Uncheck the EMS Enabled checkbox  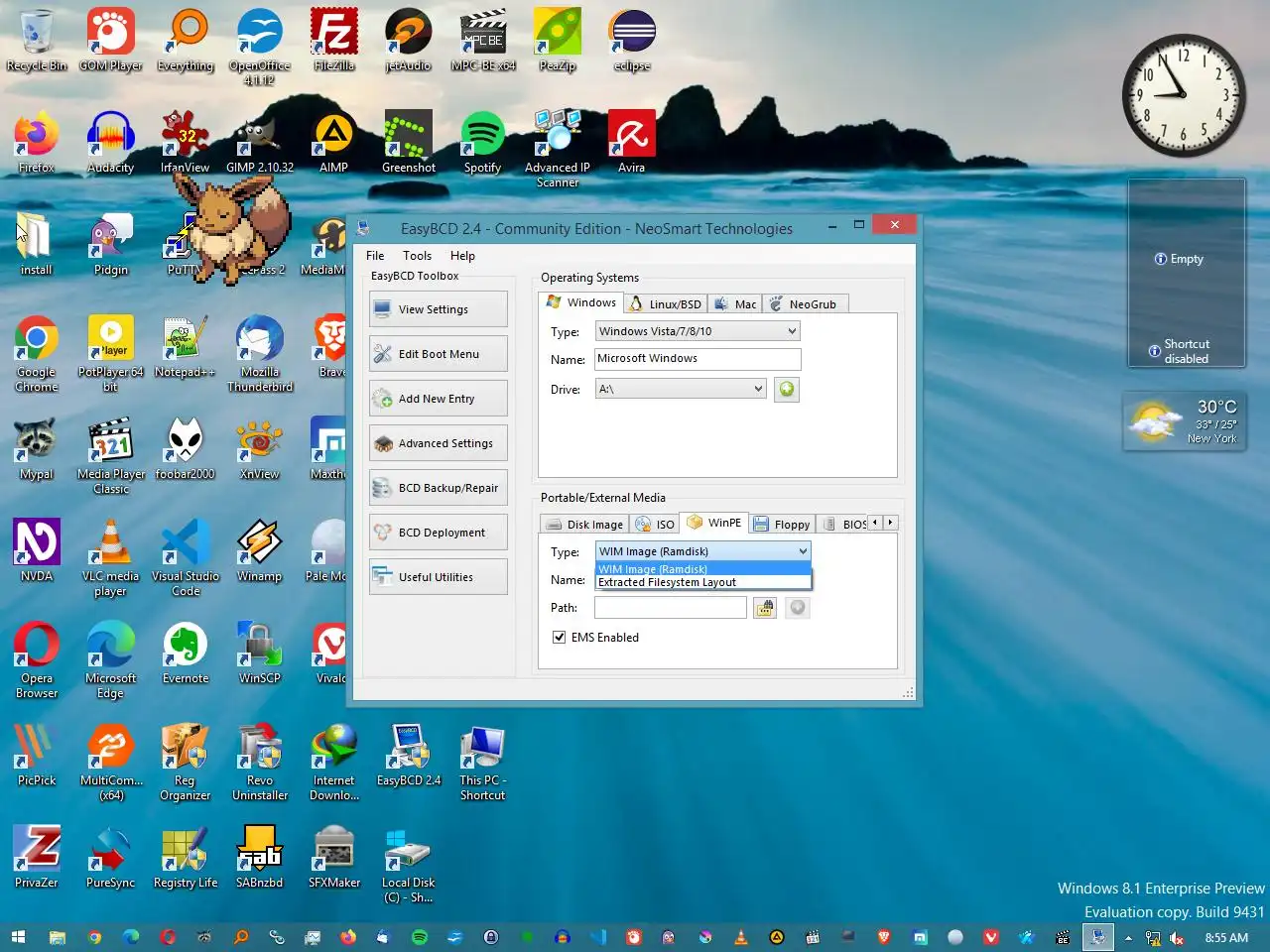coord(559,637)
